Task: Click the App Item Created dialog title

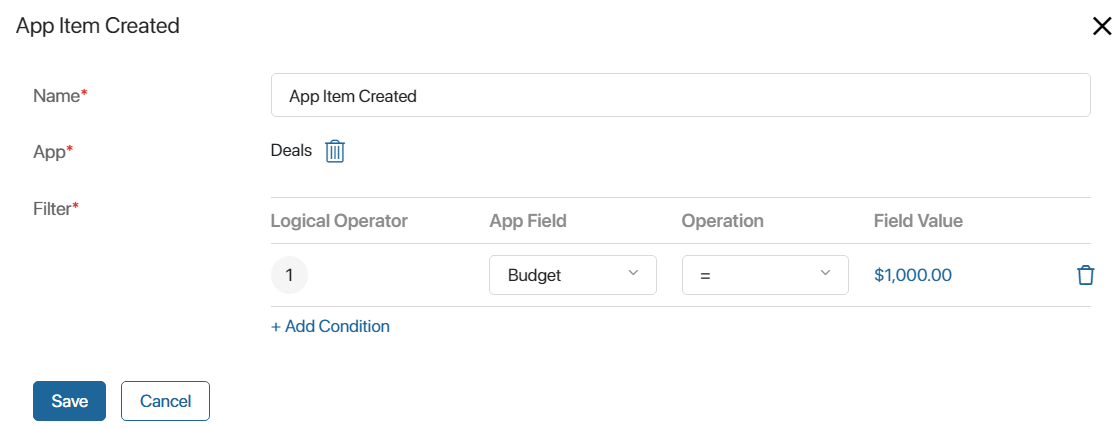Action: [97, 26]
